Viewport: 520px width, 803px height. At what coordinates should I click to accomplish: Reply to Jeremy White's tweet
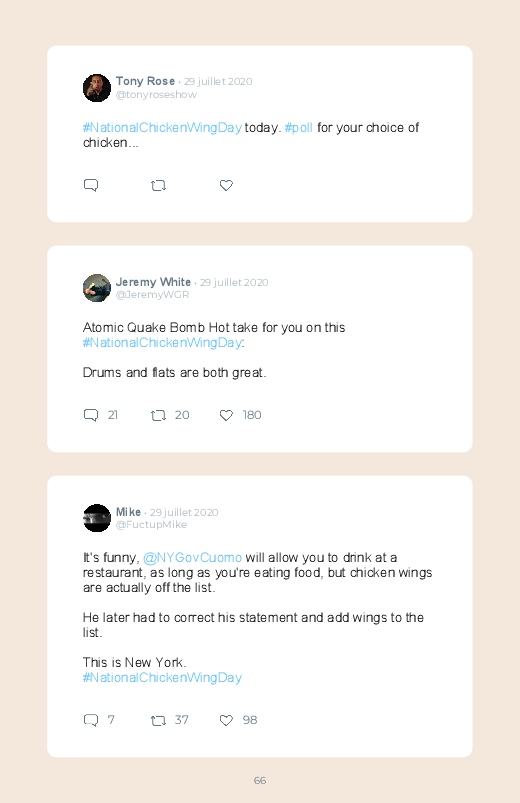point(91,415)
